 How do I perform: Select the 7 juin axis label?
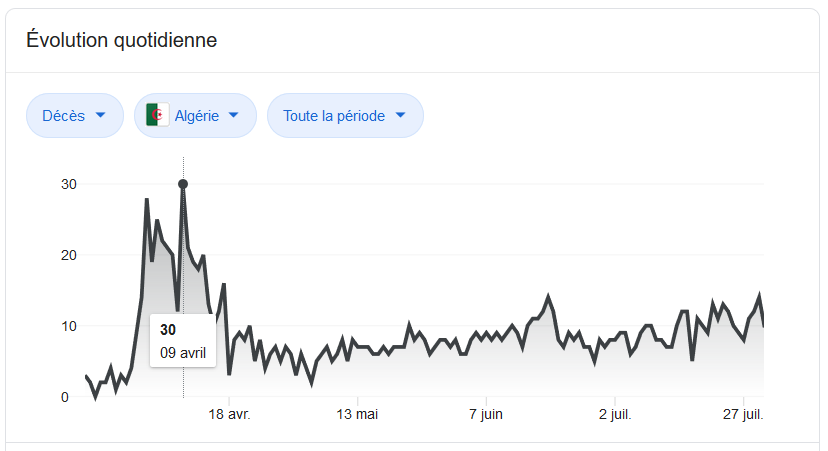[485, 414]
